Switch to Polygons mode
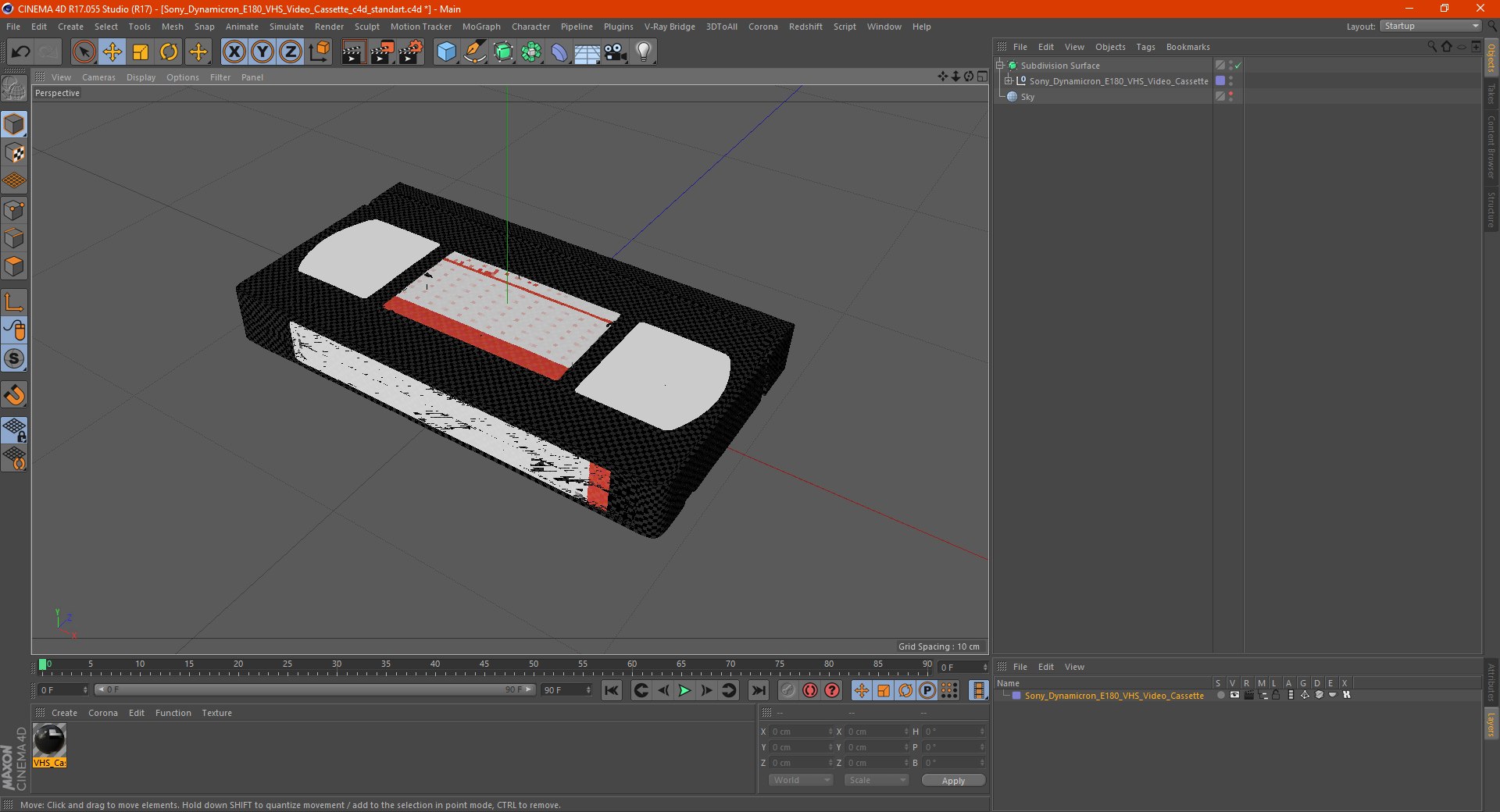This screenshot has height=812, width=1500. [14, 266]
